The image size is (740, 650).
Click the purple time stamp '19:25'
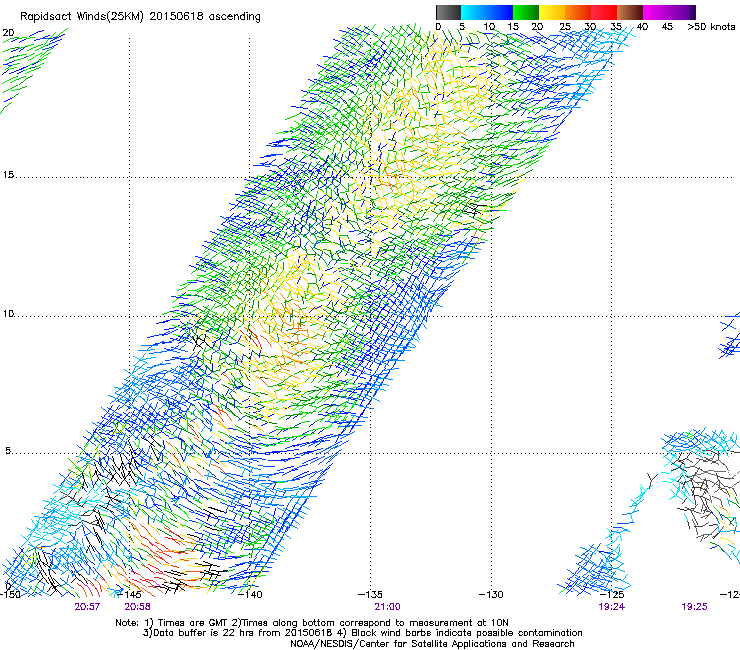pos(694,607)
